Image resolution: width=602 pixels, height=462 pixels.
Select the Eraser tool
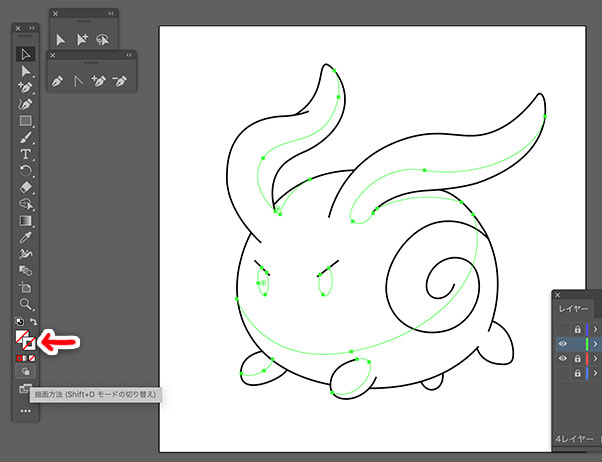(26, 187)
